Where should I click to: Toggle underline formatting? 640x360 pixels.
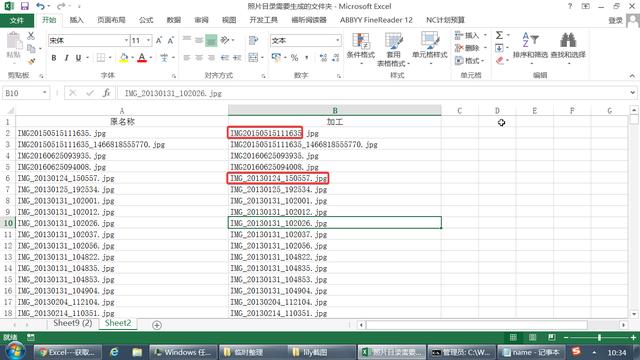click(x=78, y=58)
